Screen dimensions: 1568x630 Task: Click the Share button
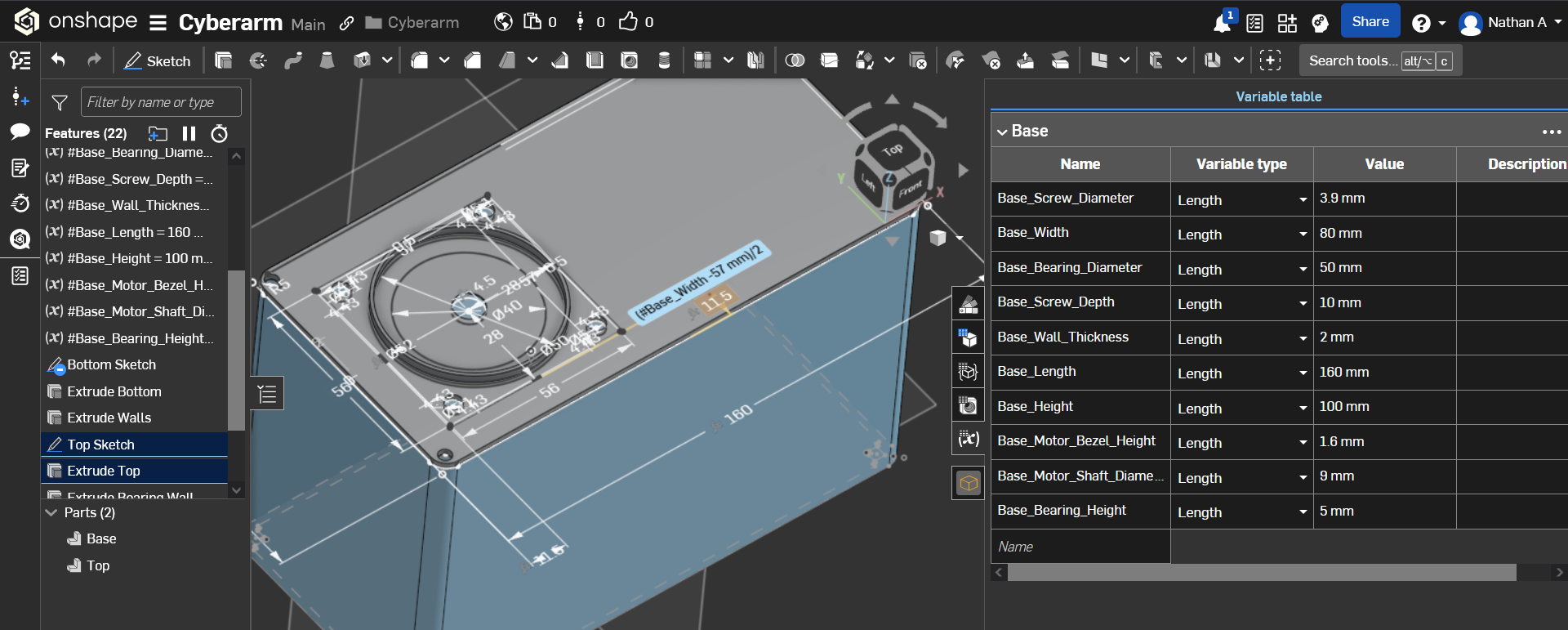tap(1370, 22)
